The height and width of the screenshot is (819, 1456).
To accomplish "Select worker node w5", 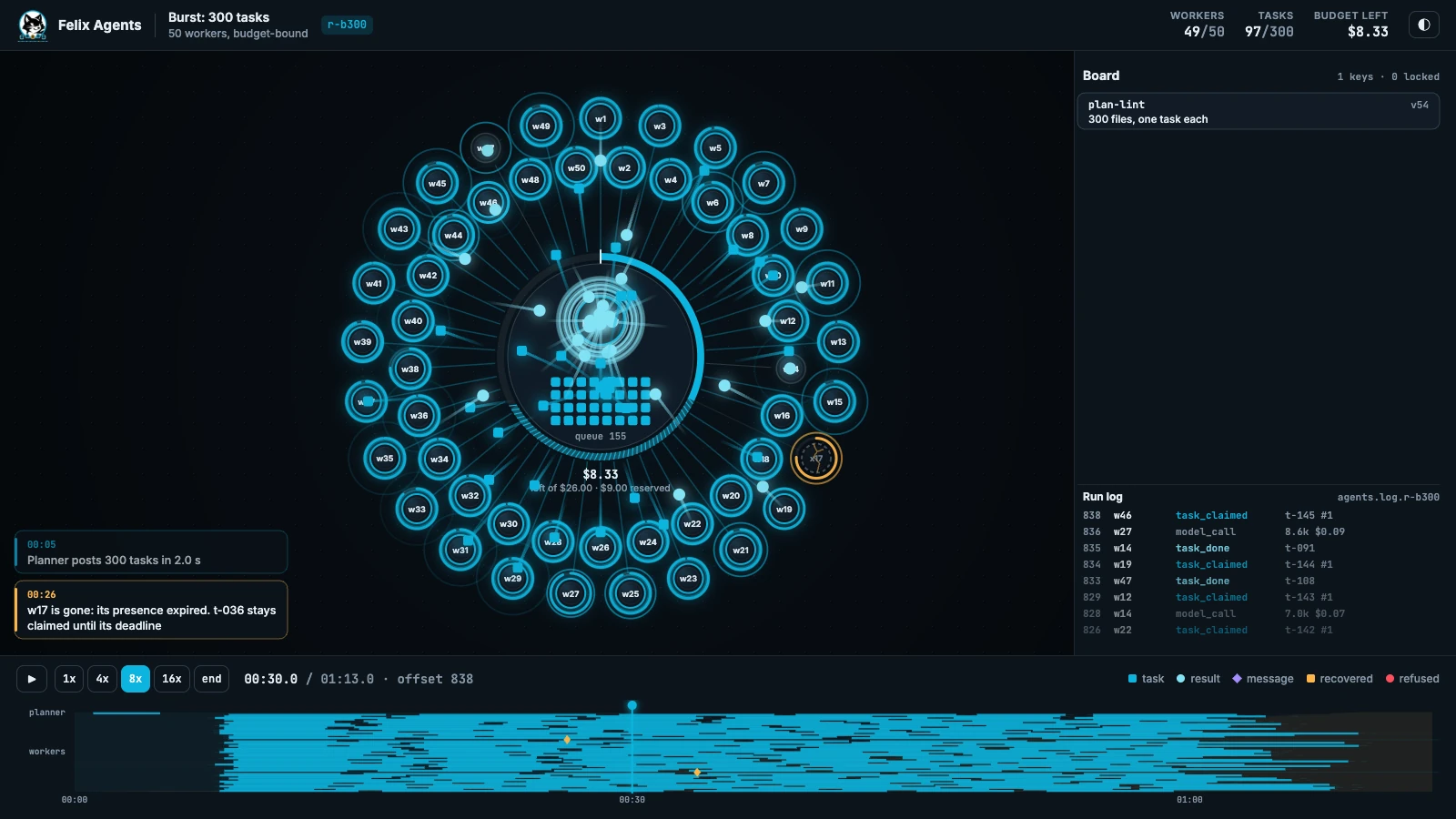I will coord(715,147).
